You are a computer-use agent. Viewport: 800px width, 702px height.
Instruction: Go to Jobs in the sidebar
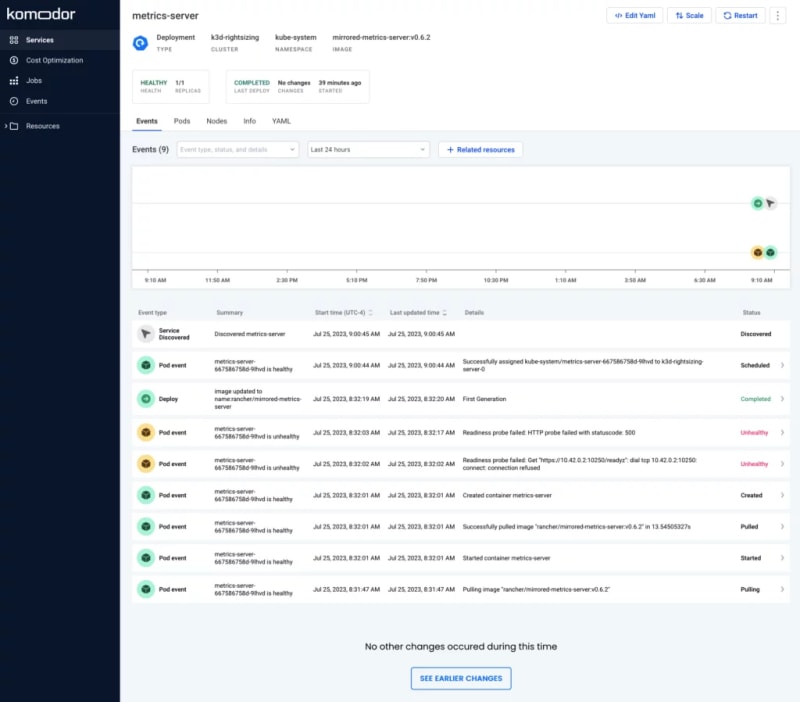pyautogui.click(x=34, y=81)
